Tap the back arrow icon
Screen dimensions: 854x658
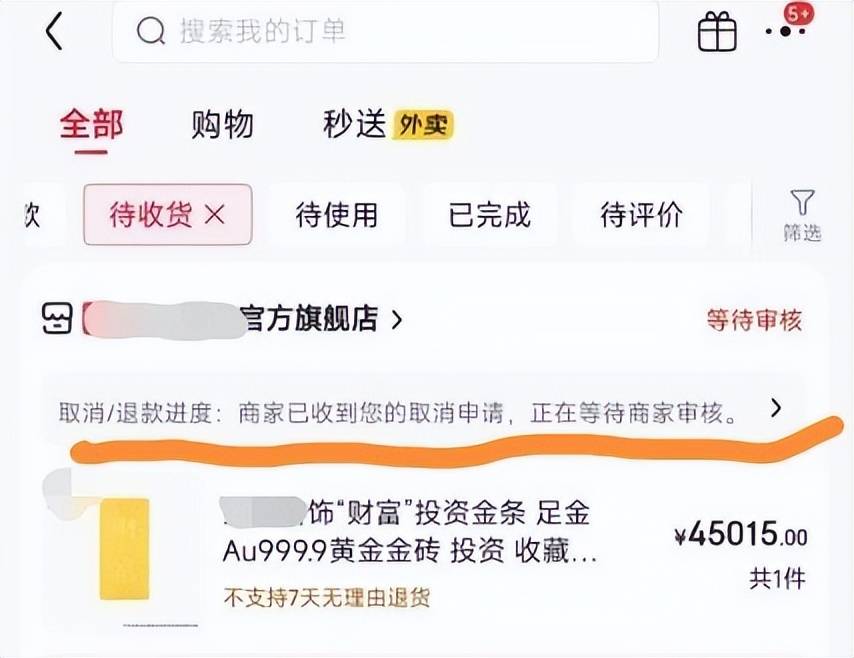[x=54, y=31]
